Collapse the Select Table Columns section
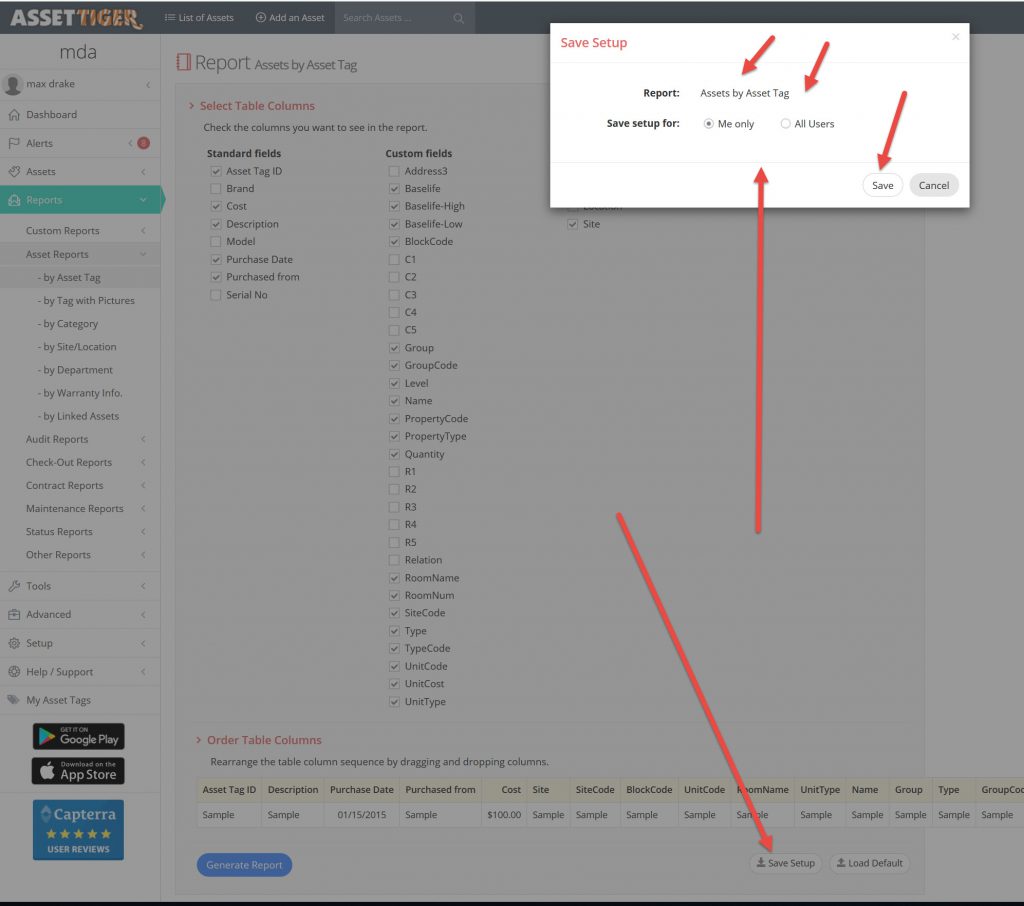 (191, 106)
